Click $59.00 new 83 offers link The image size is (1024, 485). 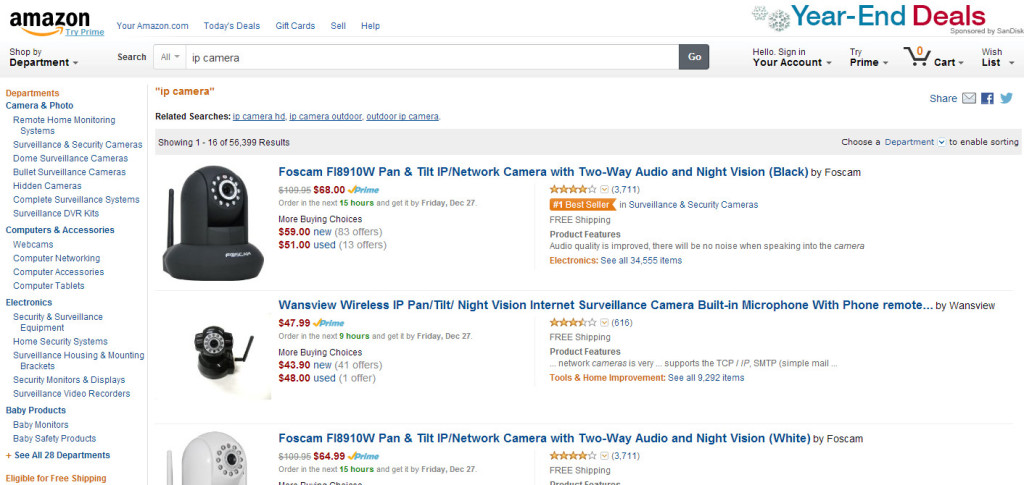coord(330,232)
